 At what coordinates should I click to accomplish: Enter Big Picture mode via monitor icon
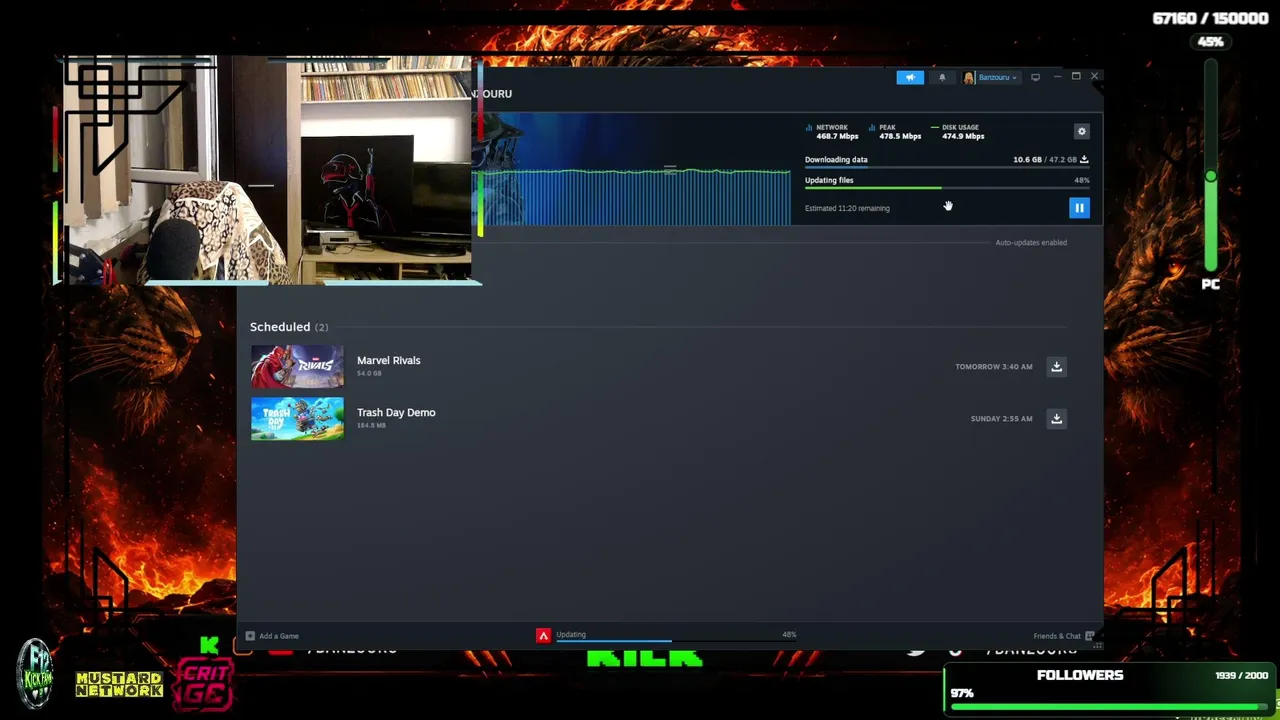1035,77
